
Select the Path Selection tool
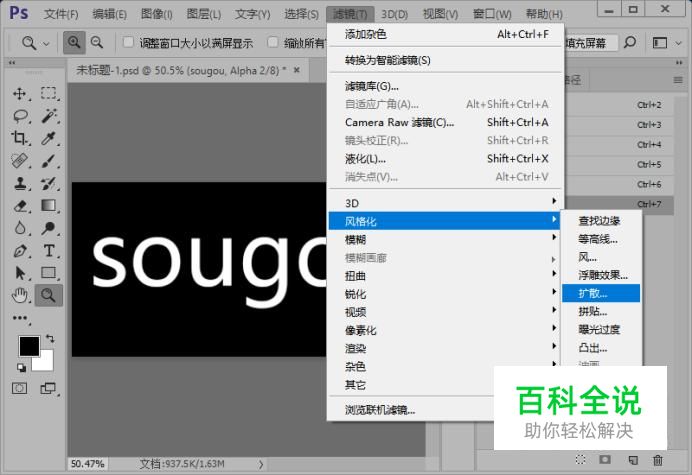(x=19, y=273)
